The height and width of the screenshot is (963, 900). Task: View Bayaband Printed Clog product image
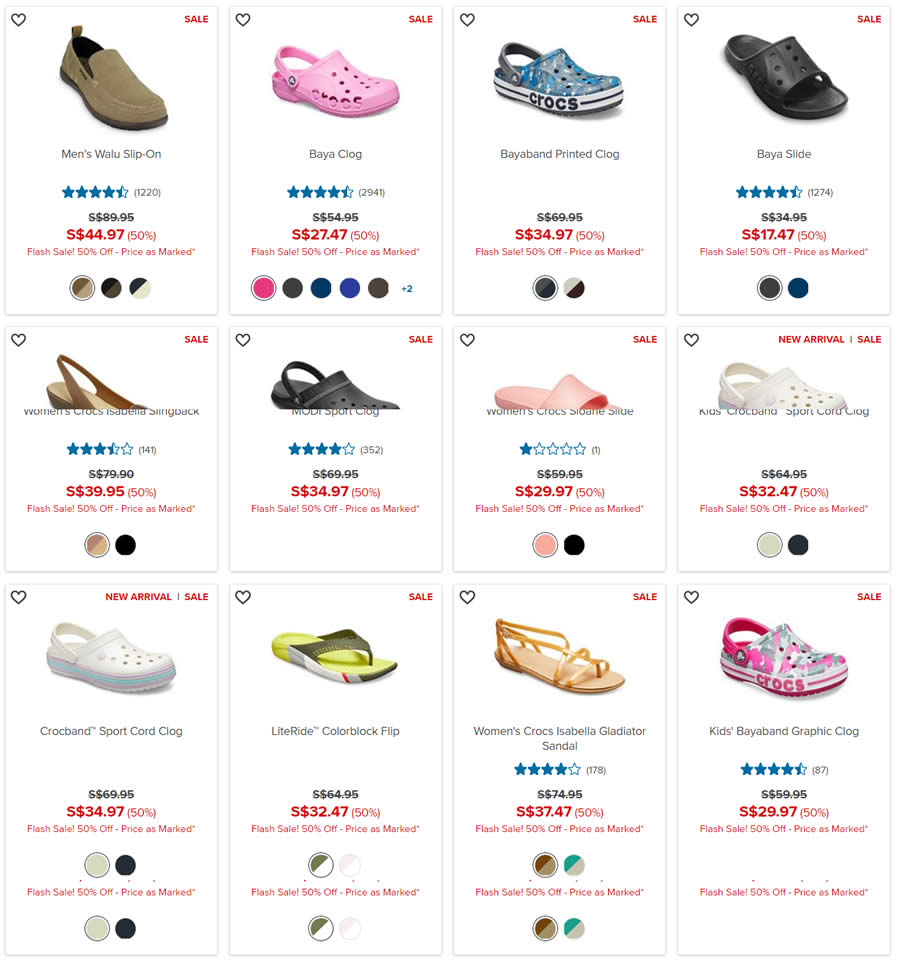coord(558,79)
